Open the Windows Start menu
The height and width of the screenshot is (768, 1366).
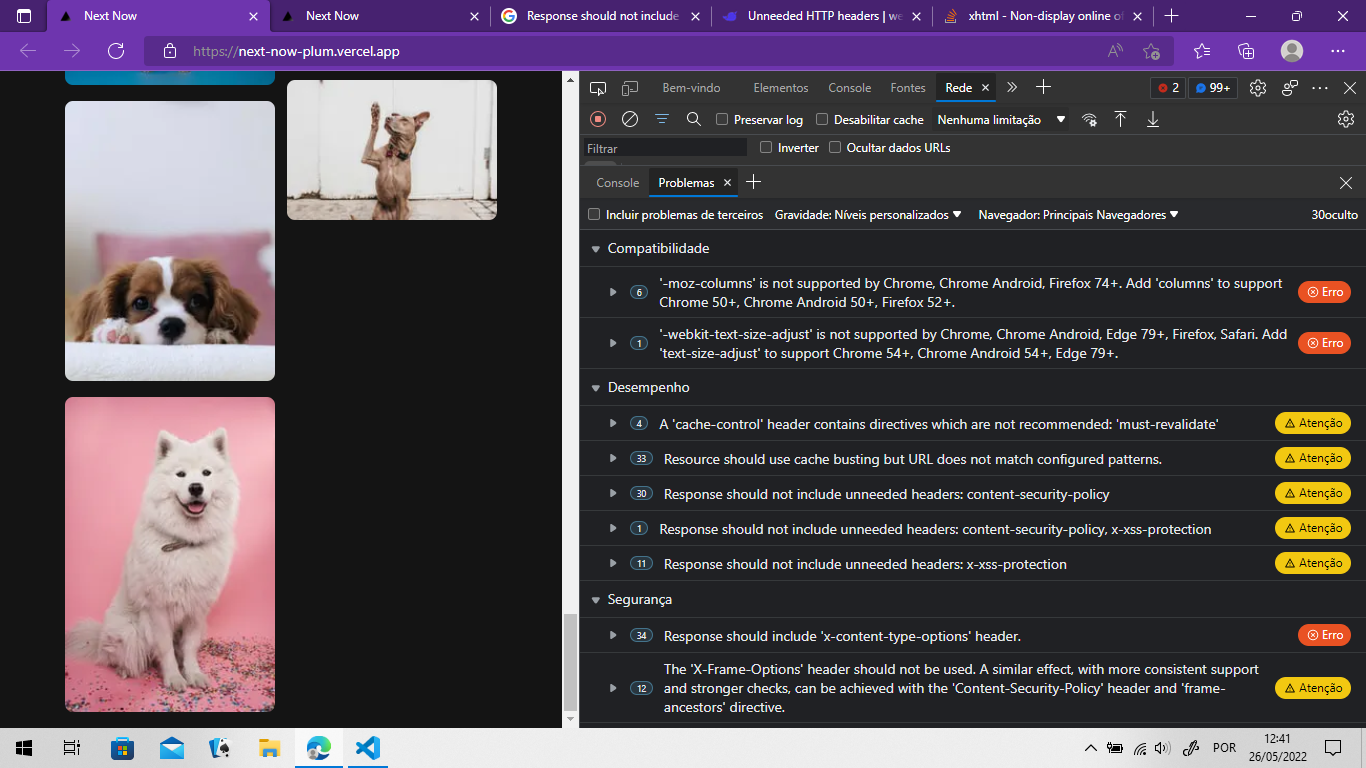pos(24,748)
